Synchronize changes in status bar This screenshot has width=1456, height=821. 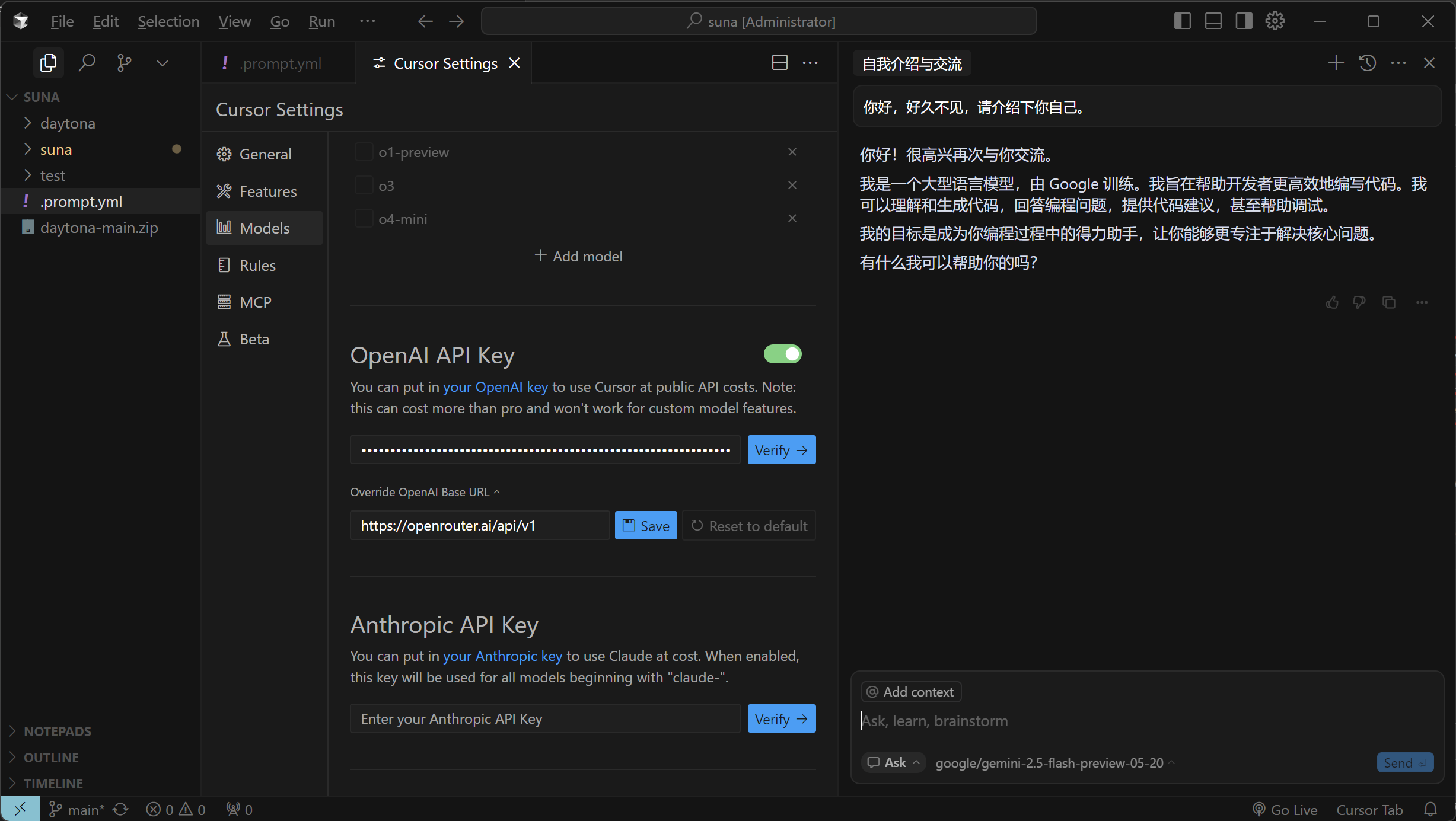coord(121,810)
